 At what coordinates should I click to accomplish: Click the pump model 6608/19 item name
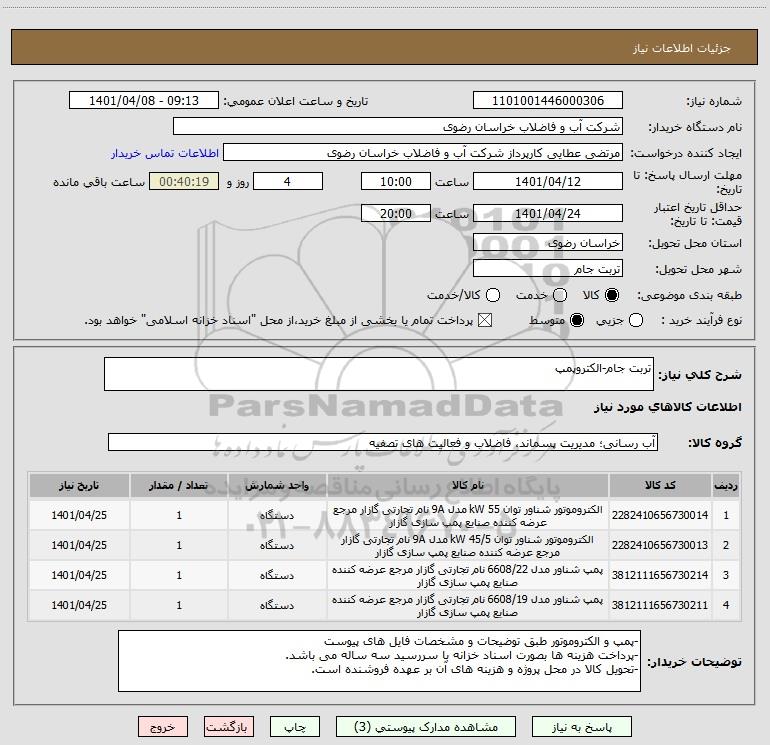point(468,606)
